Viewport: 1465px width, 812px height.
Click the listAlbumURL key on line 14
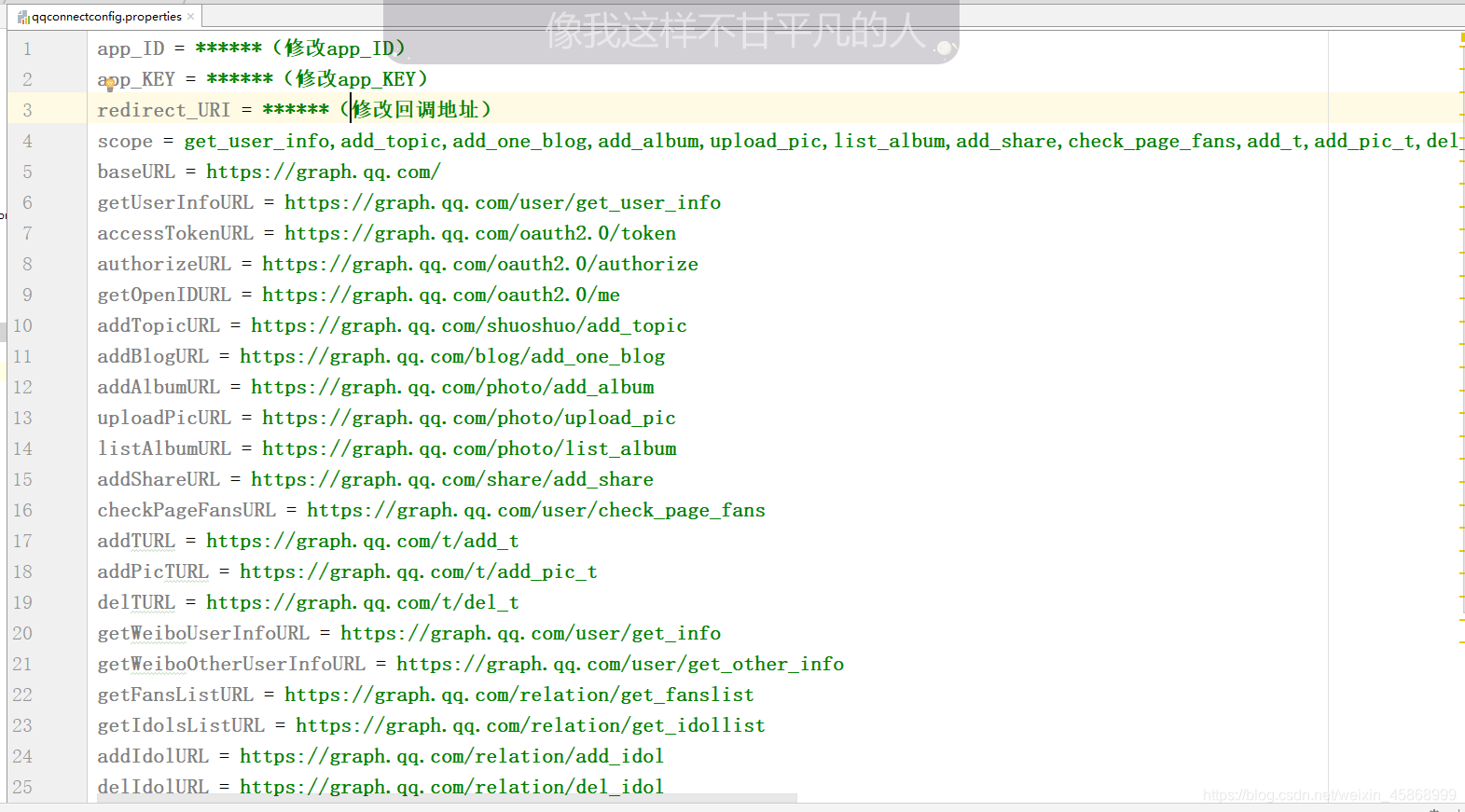tap(164, 448)
